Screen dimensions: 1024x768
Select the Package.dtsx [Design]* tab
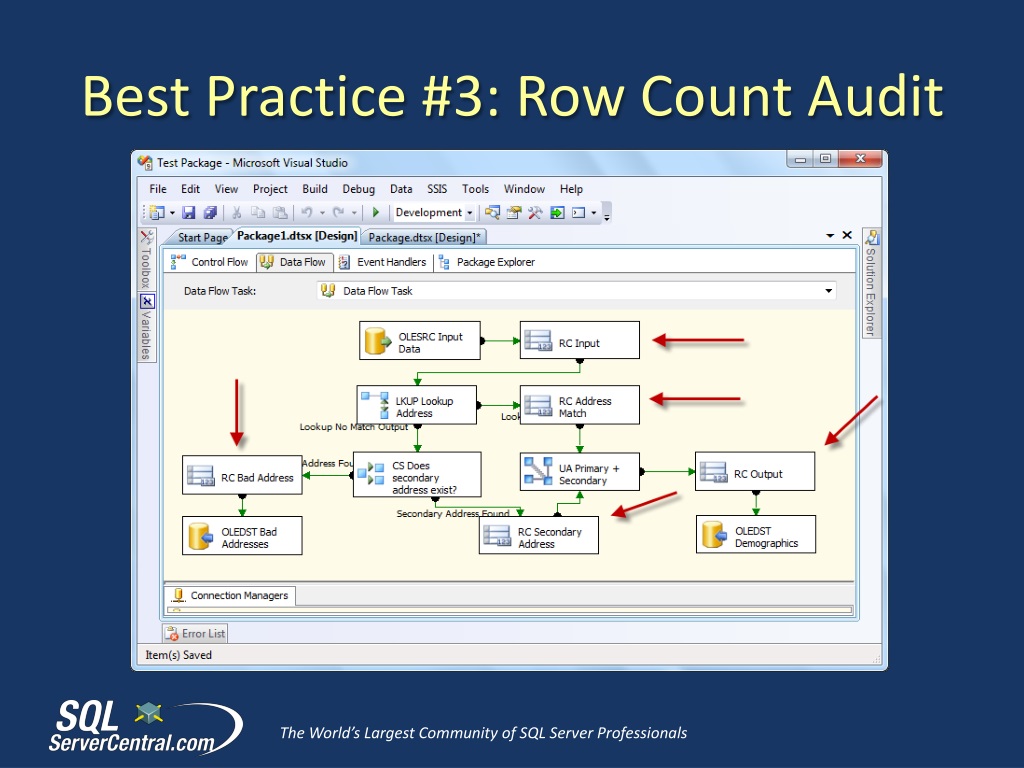coord(424,237)
